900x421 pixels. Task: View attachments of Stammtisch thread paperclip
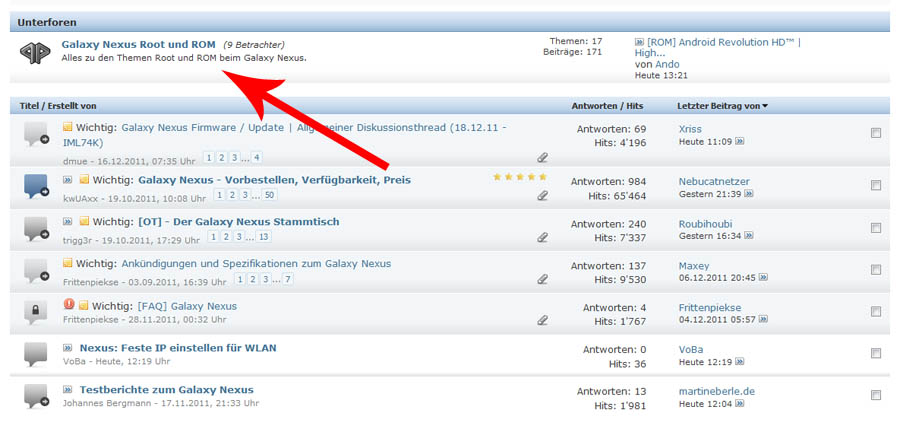[x=542, y=237]
